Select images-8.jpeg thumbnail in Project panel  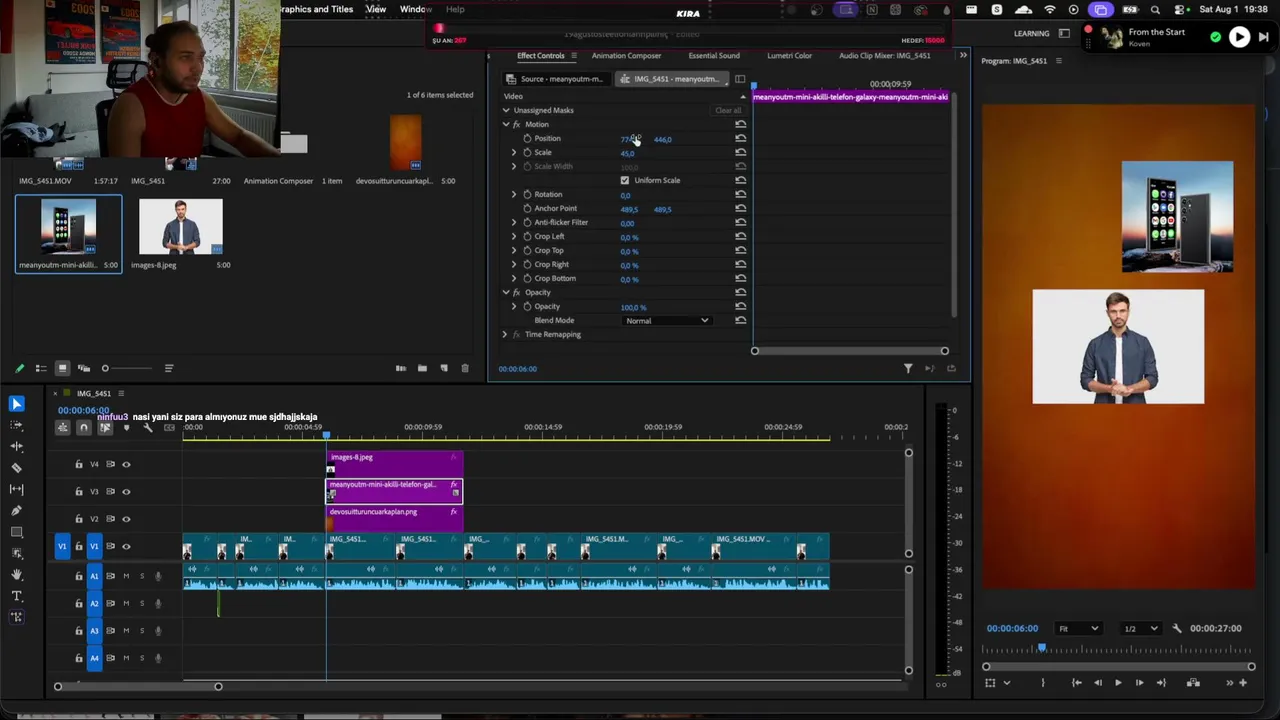point(181,226)
